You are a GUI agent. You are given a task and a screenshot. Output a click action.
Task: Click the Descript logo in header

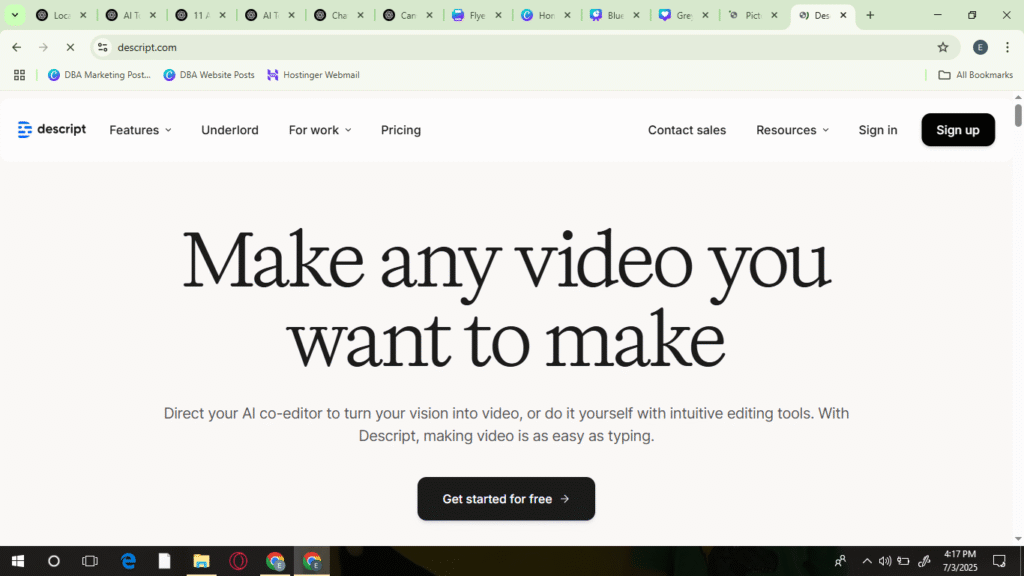52,129
